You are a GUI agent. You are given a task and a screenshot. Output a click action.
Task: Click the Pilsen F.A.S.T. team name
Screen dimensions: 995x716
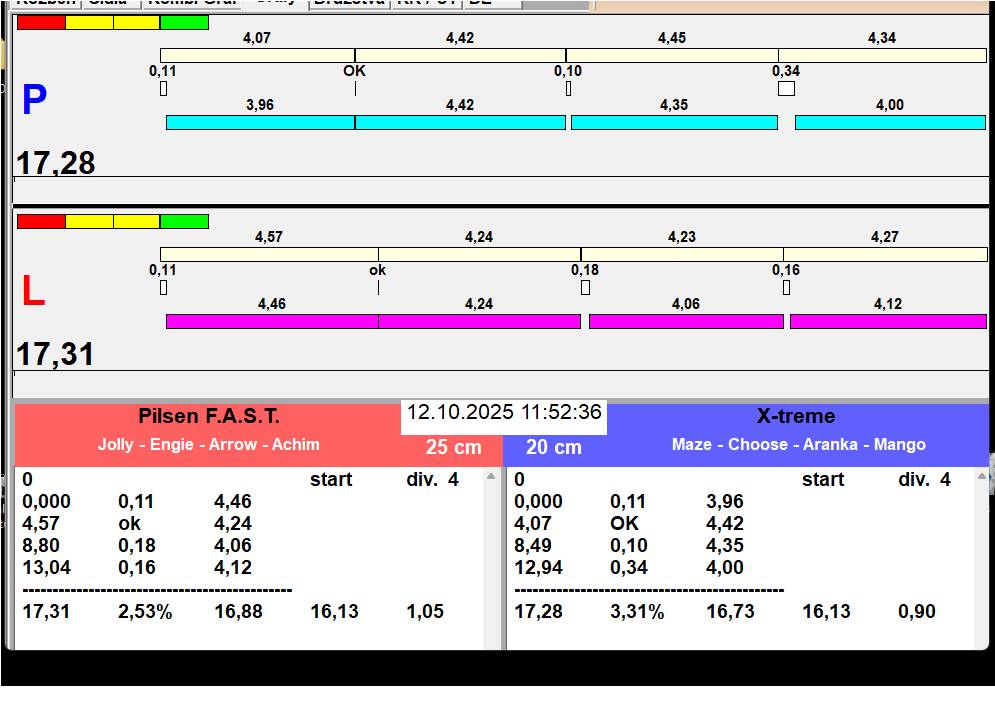(209, 416)
